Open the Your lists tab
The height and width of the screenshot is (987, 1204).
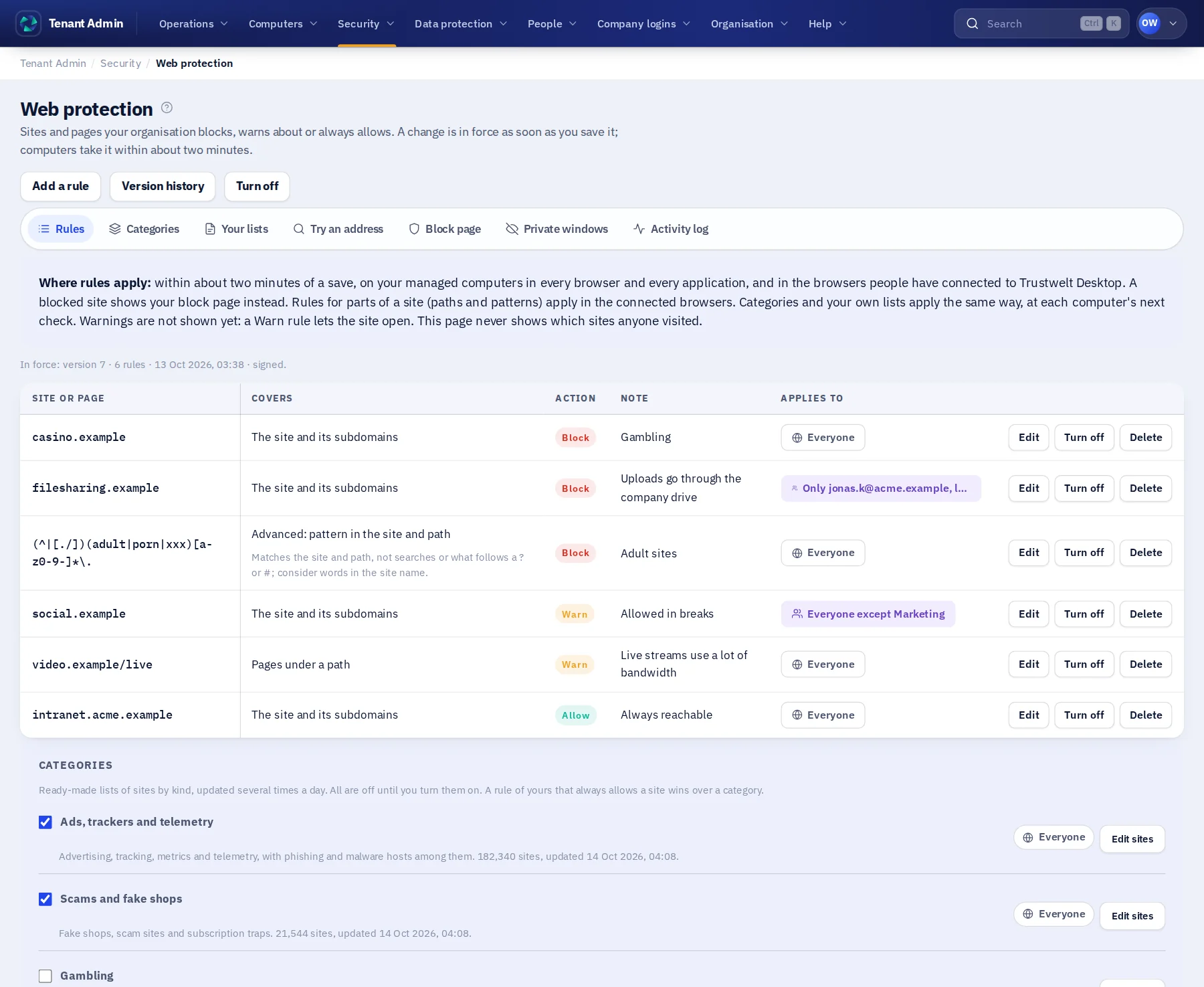236,229
